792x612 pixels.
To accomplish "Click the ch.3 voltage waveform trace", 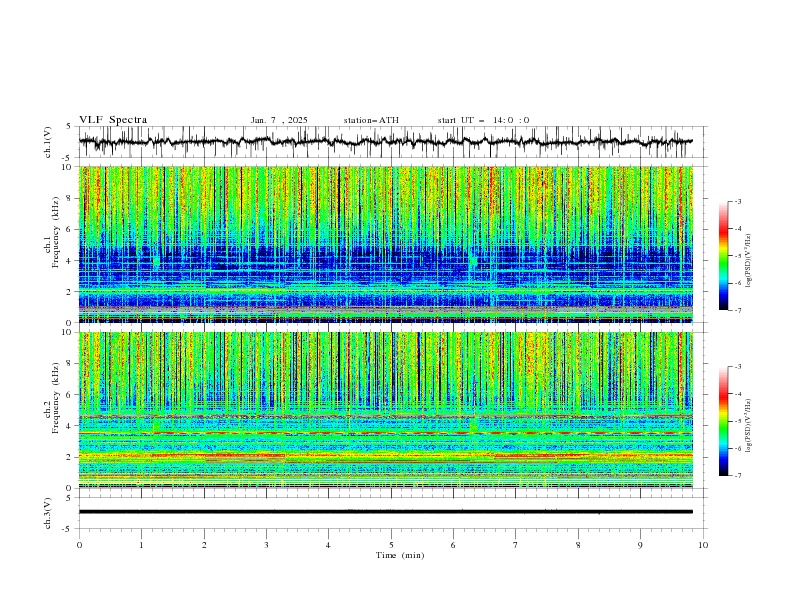I will point(386,512).
